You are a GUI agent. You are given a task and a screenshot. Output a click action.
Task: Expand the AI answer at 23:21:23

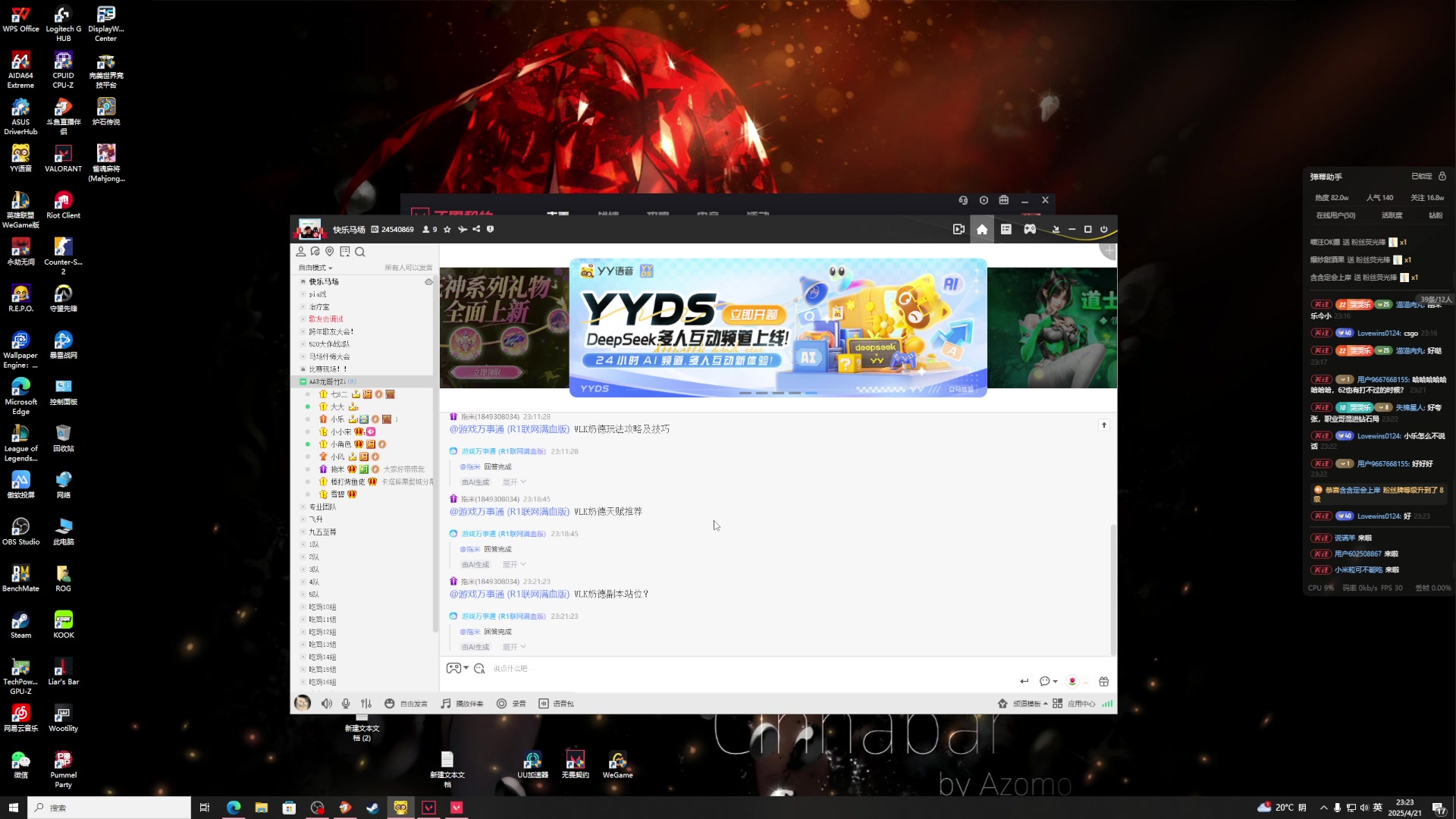(x=513, y=648)
